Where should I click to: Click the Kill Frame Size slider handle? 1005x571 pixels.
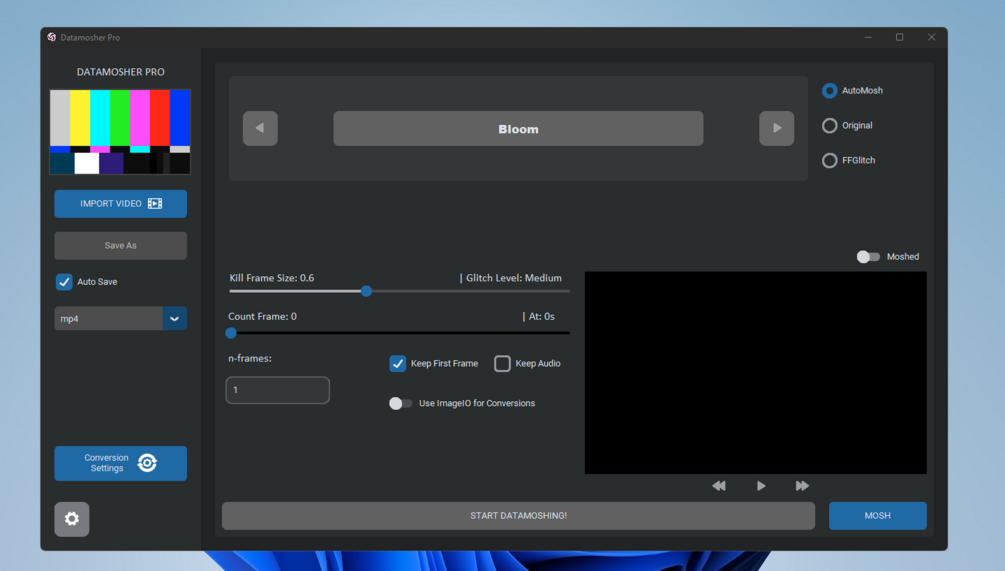coord(366,292)
